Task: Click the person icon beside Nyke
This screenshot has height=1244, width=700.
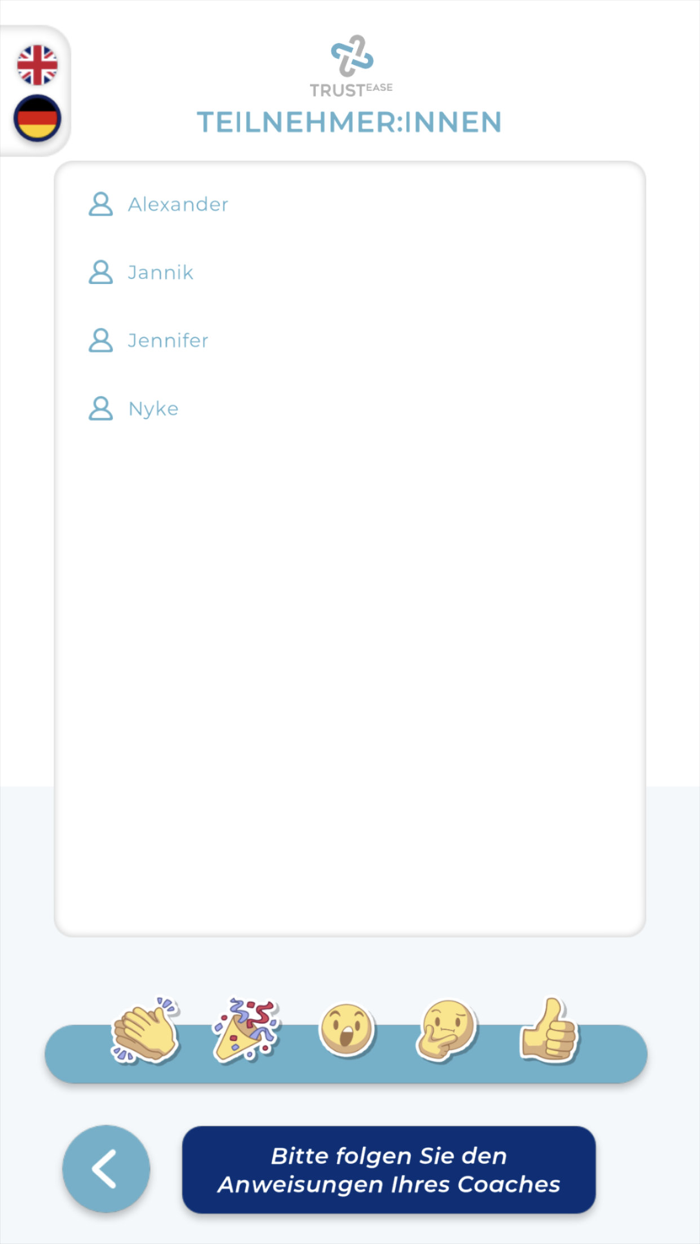Action: click(101, 408)
